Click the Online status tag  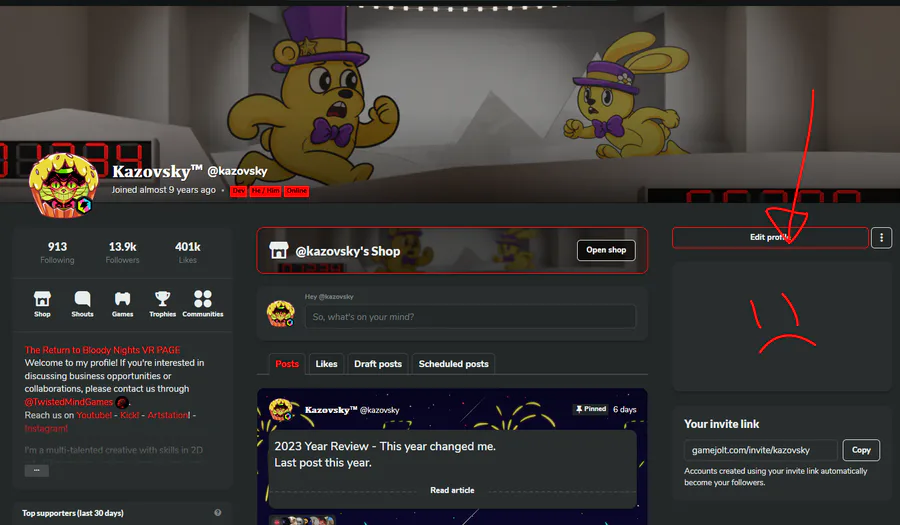(x=296, y=190)
